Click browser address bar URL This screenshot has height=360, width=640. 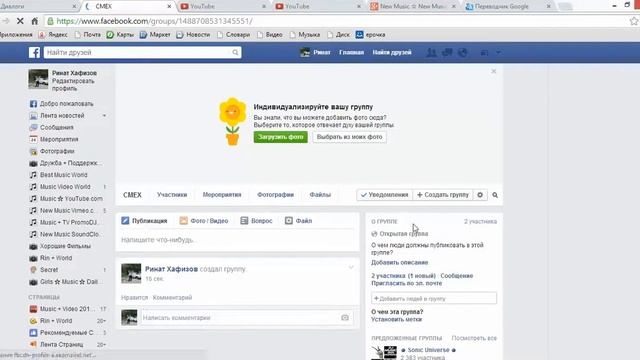tap(154, 21)
